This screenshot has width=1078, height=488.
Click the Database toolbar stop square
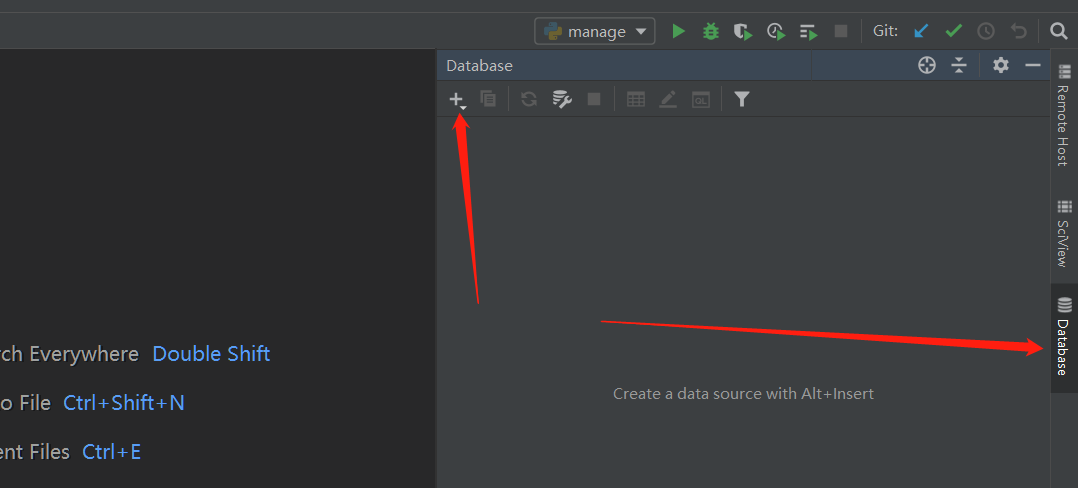click(594, 99)
